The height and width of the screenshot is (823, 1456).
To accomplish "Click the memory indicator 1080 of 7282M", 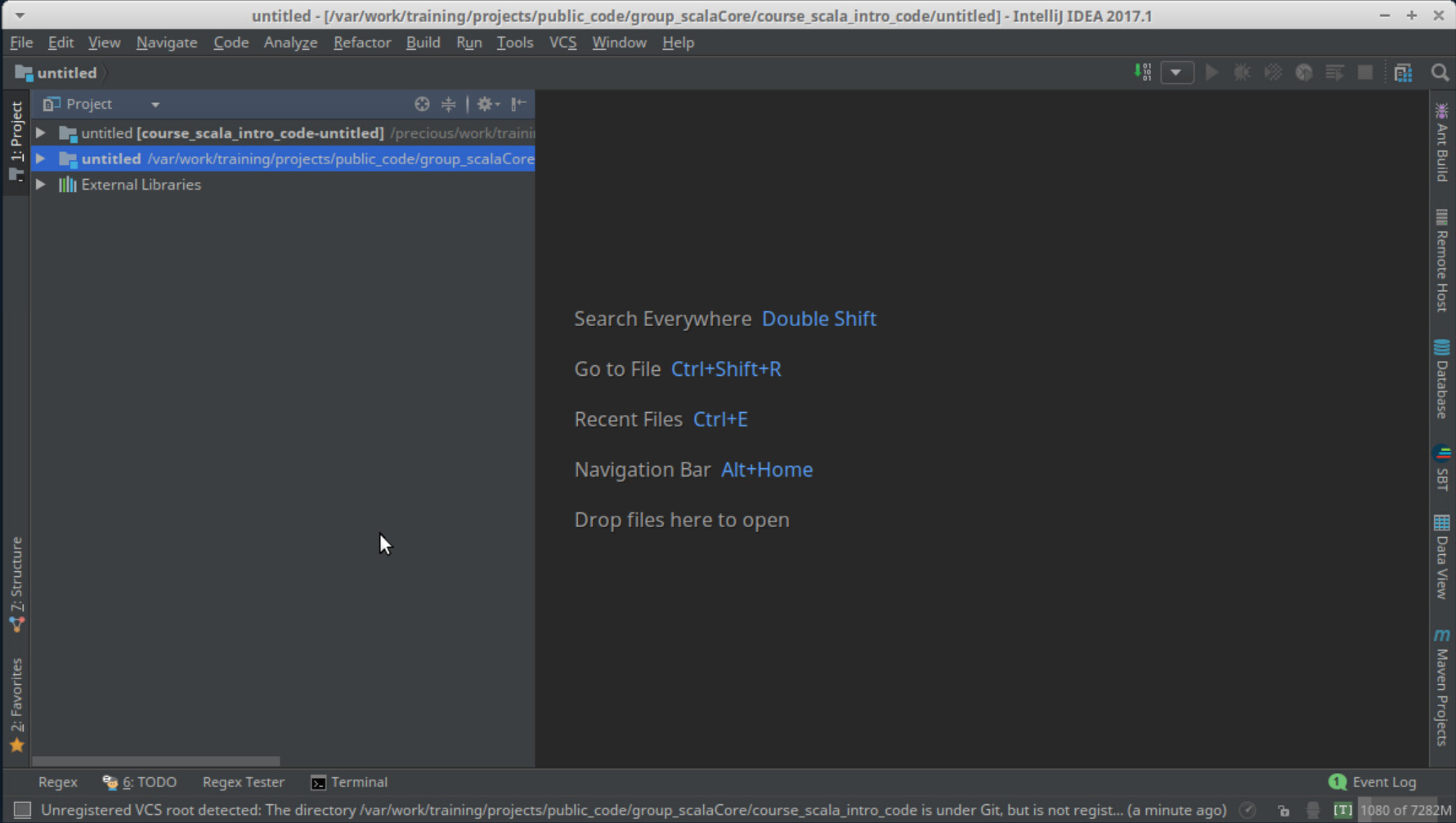I will pyautogui.click(x=1405, y=810).
